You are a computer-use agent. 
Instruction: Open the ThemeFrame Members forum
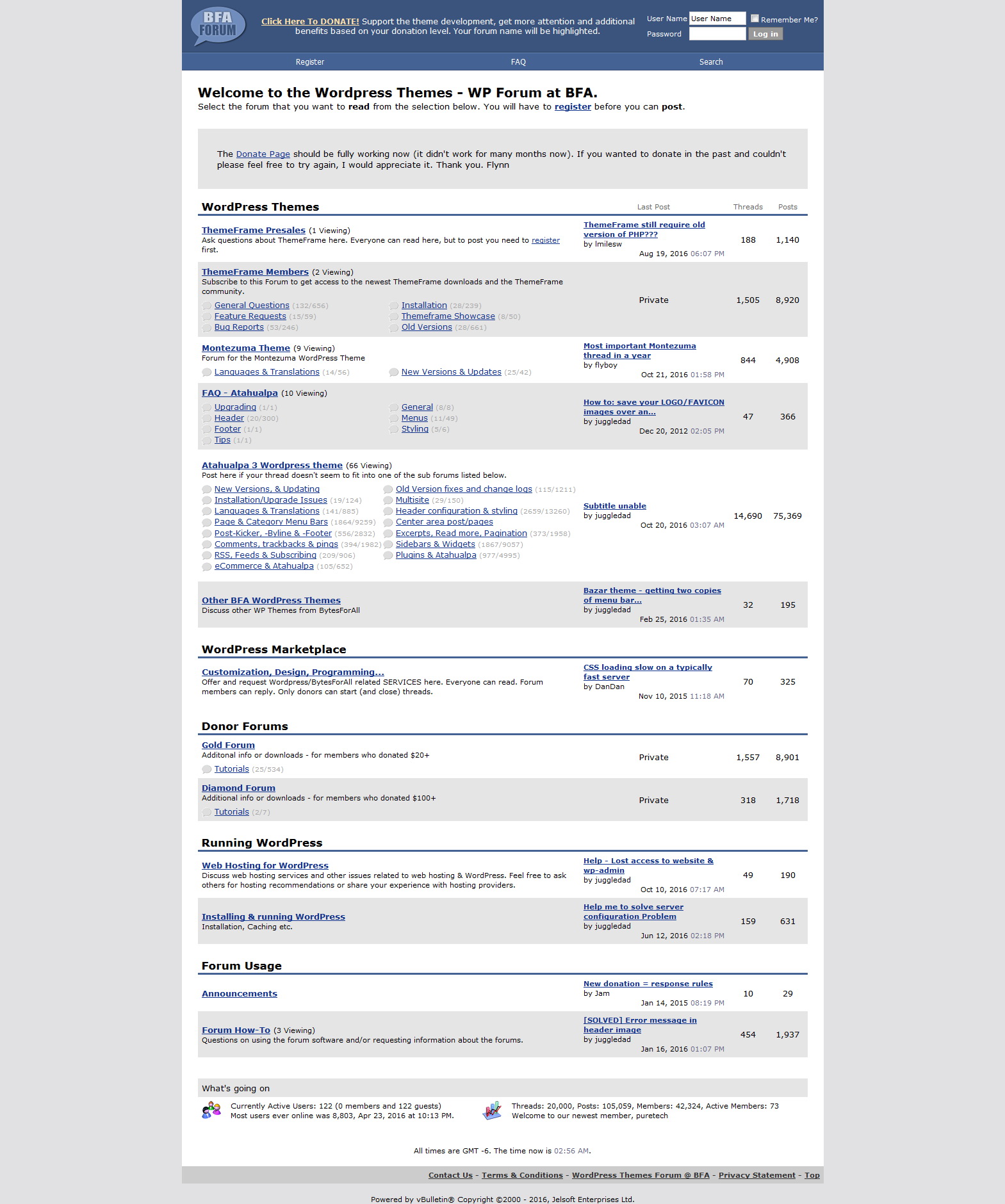(255, 272)
